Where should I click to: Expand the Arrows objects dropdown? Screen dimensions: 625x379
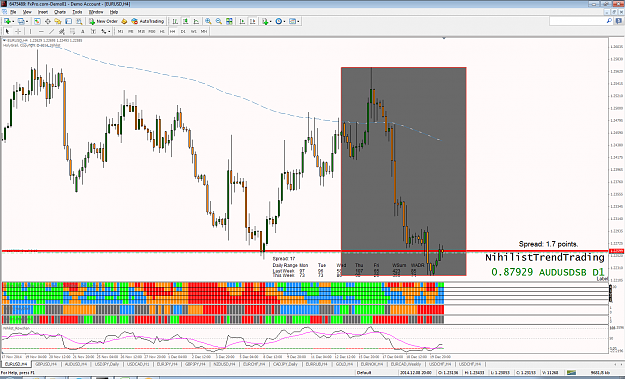click(109, 31)
